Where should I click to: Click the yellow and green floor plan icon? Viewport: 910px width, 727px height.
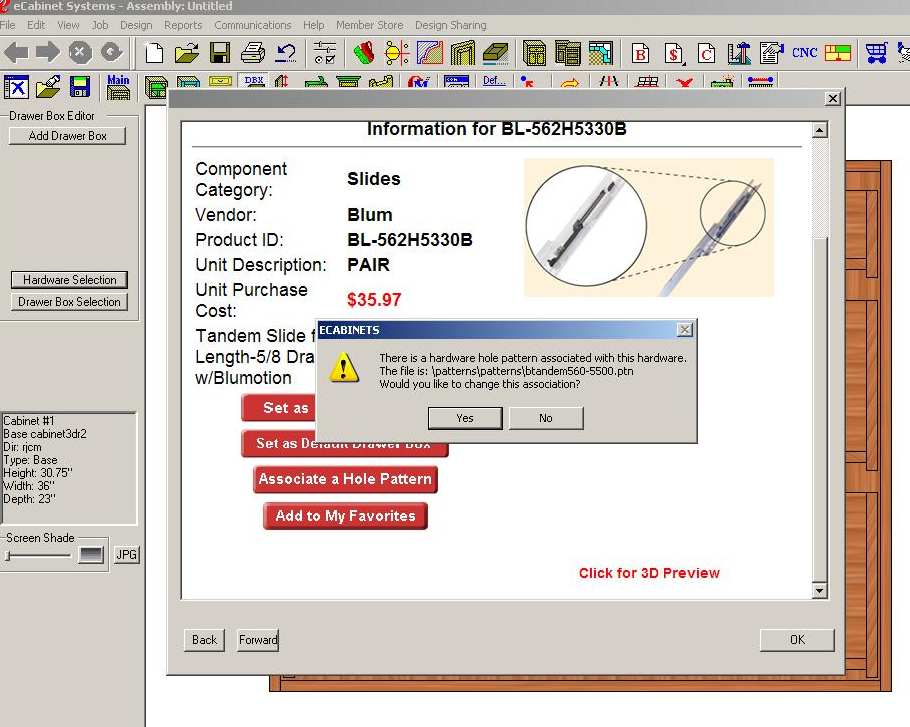coord(837,53)
